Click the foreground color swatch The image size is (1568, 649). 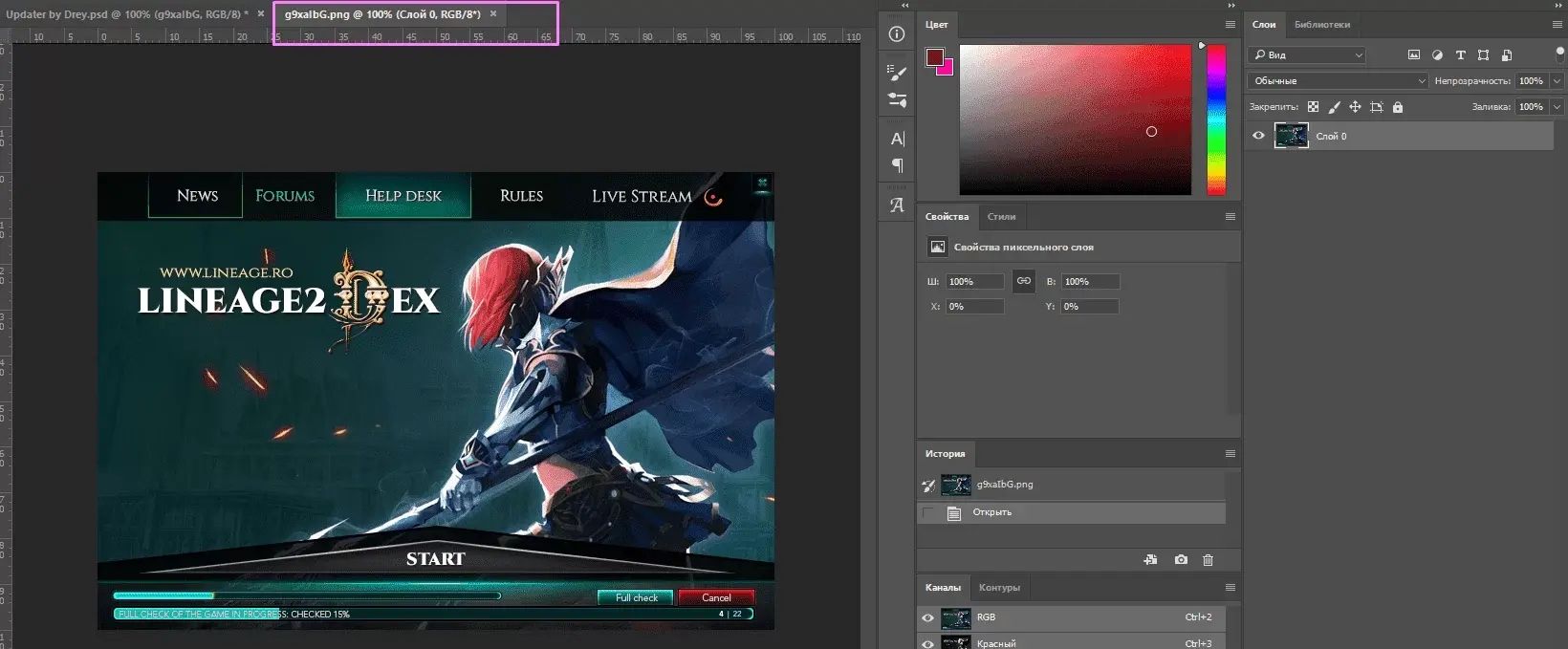pos(934,57)
